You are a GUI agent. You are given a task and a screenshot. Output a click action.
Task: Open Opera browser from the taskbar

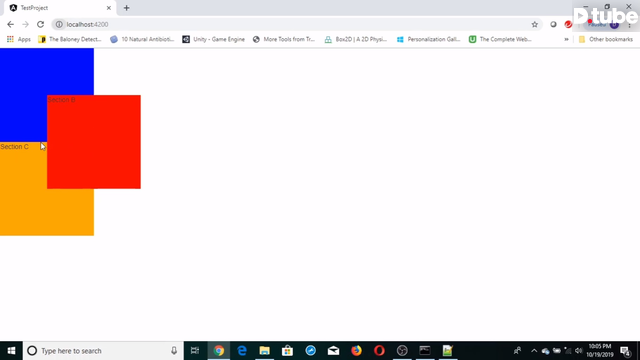pyautogui.click(x=379, y=351)
